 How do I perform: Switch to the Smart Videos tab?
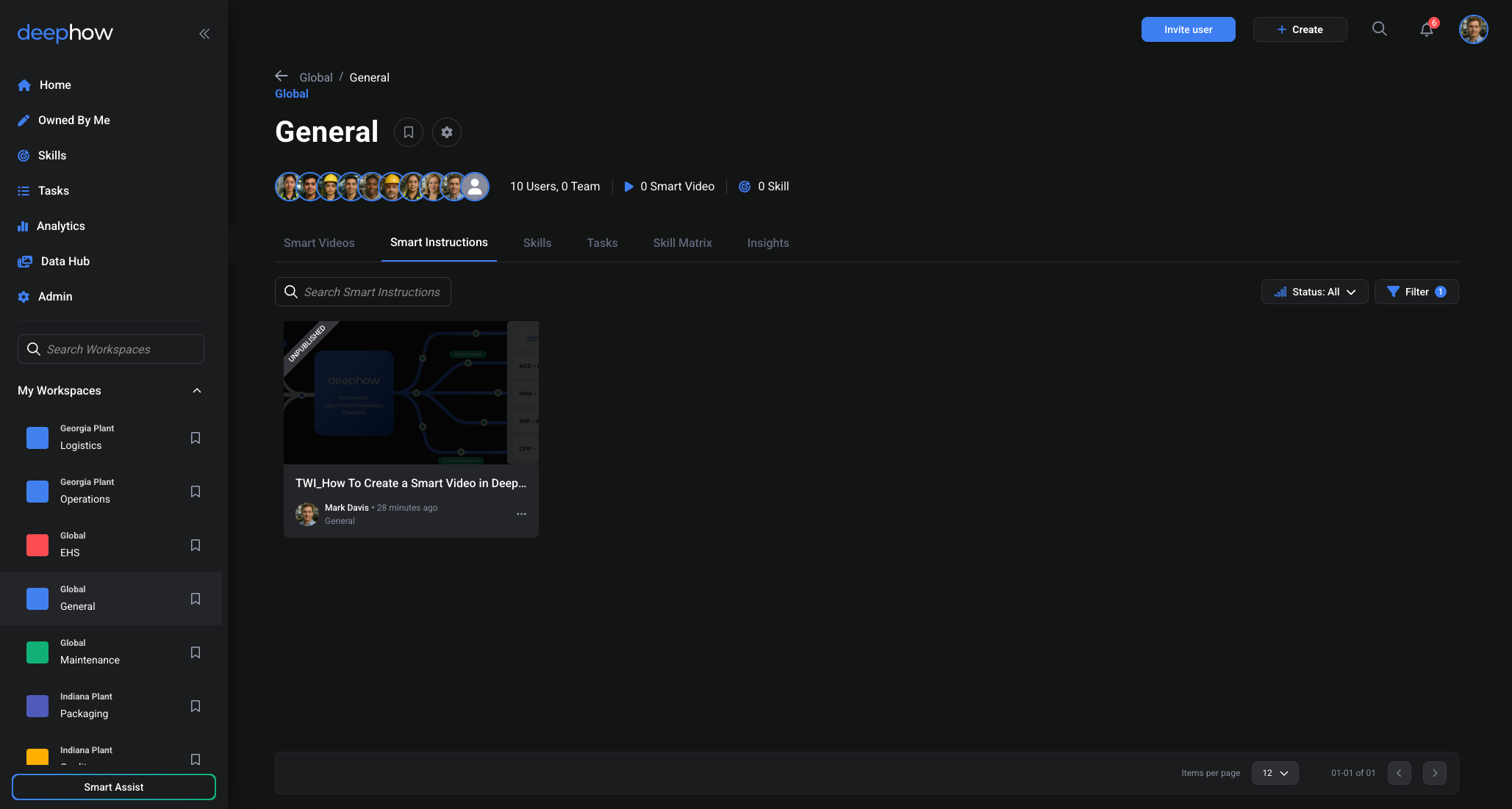(x=319, y=242)
